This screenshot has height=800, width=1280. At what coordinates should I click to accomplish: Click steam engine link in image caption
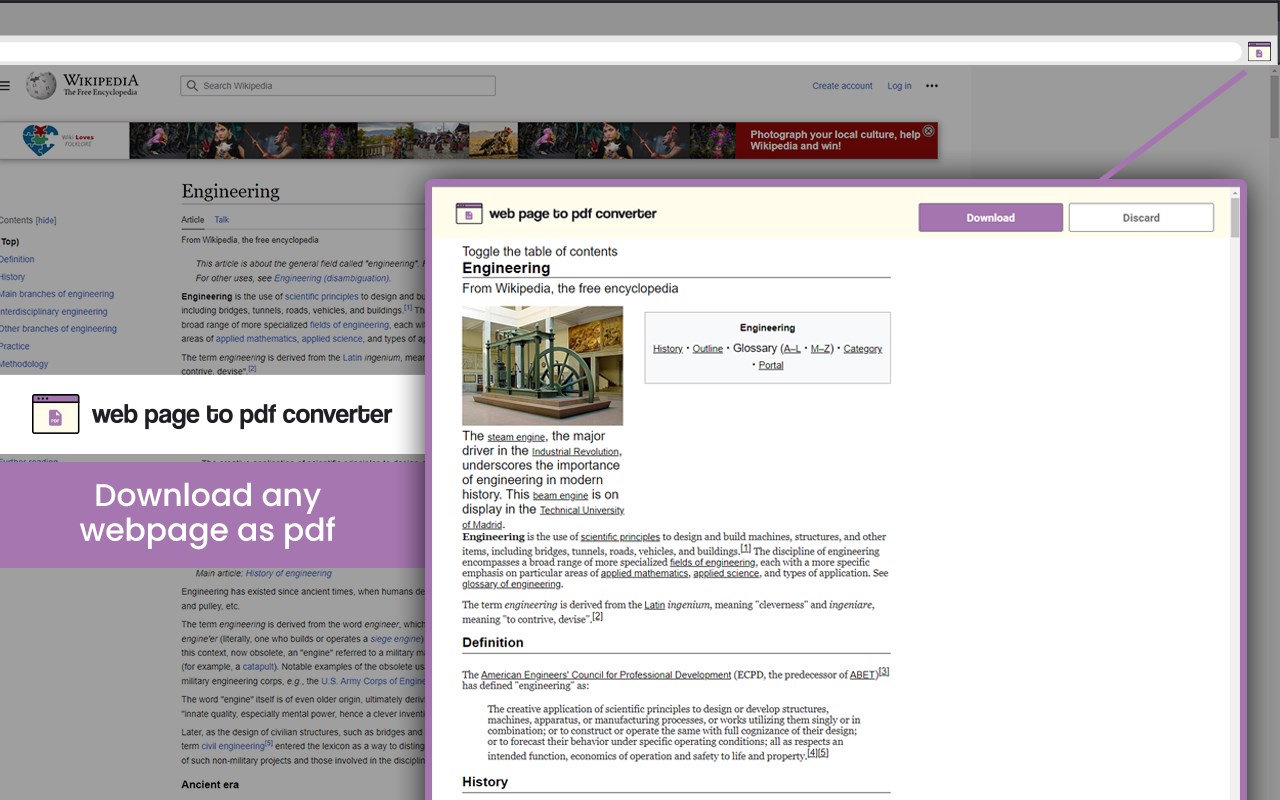[x=516, y=437]
